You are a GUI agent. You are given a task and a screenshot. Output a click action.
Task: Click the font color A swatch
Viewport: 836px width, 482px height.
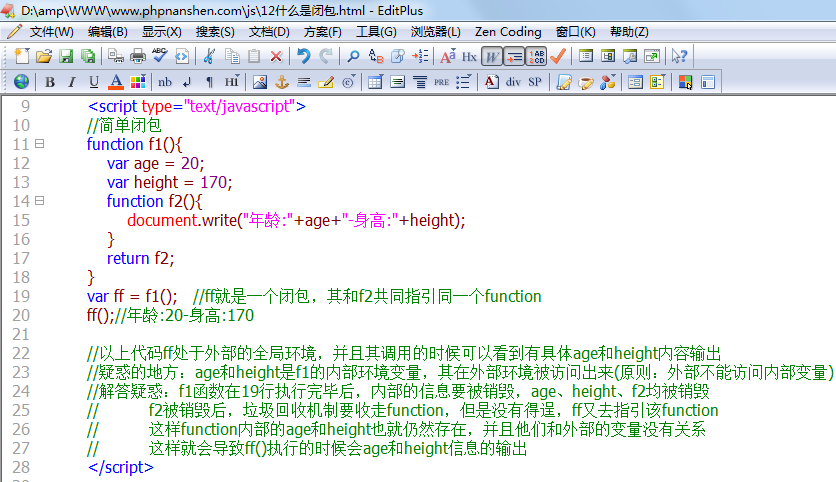(116, 82)
